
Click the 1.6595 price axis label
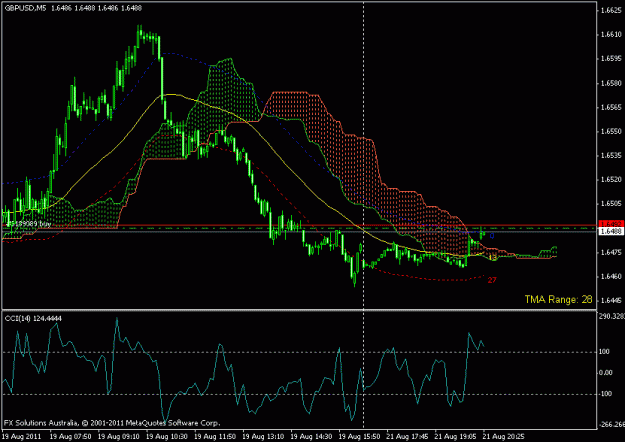[611, 59]
